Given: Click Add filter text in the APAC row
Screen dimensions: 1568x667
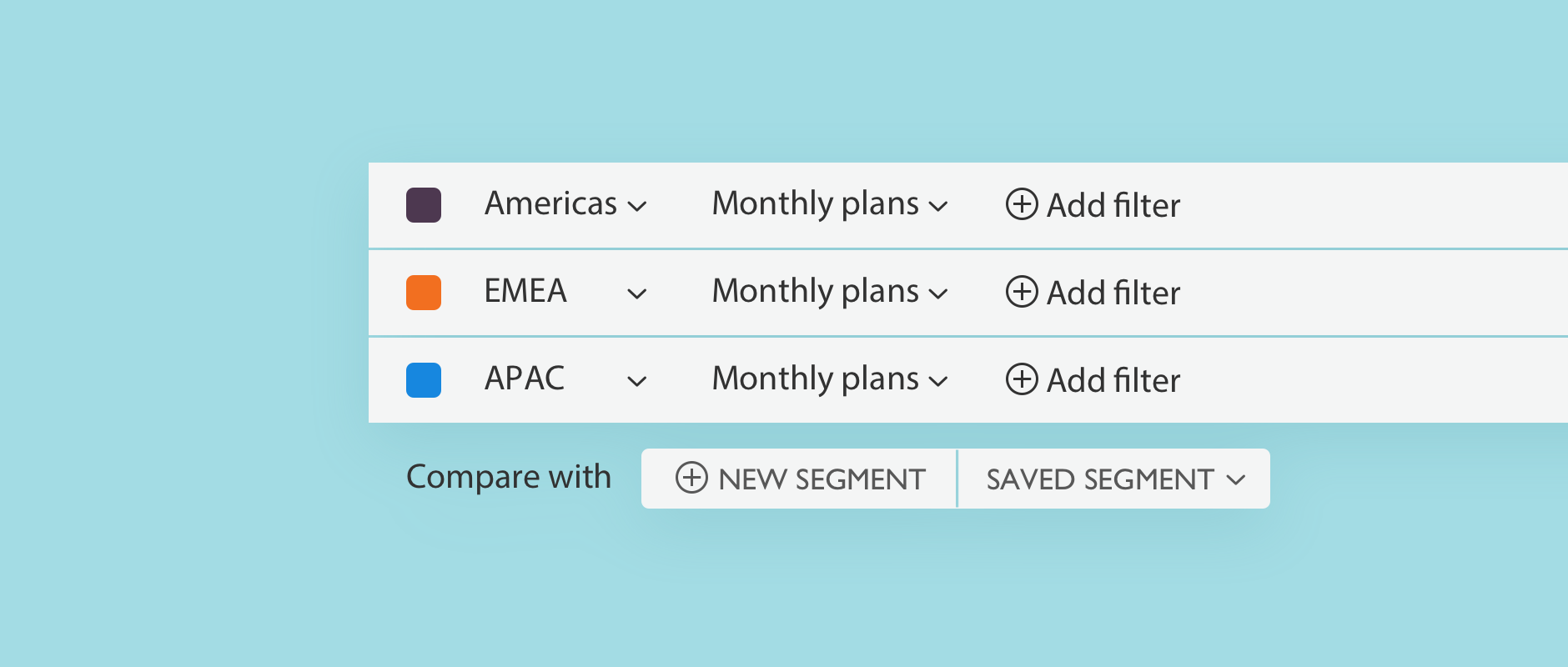Looking at the screenshot, I should click(x=1113, y=380).
